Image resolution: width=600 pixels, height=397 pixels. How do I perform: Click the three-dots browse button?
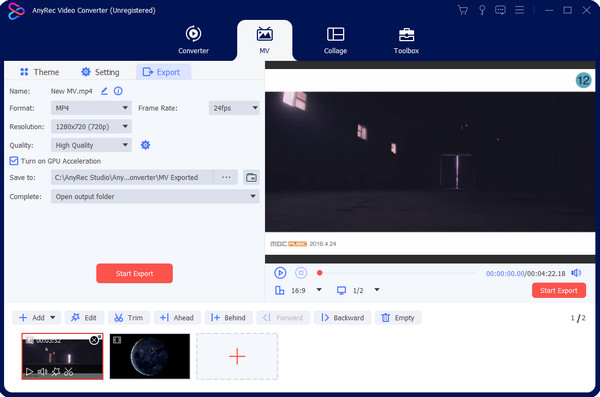(226, 177)
